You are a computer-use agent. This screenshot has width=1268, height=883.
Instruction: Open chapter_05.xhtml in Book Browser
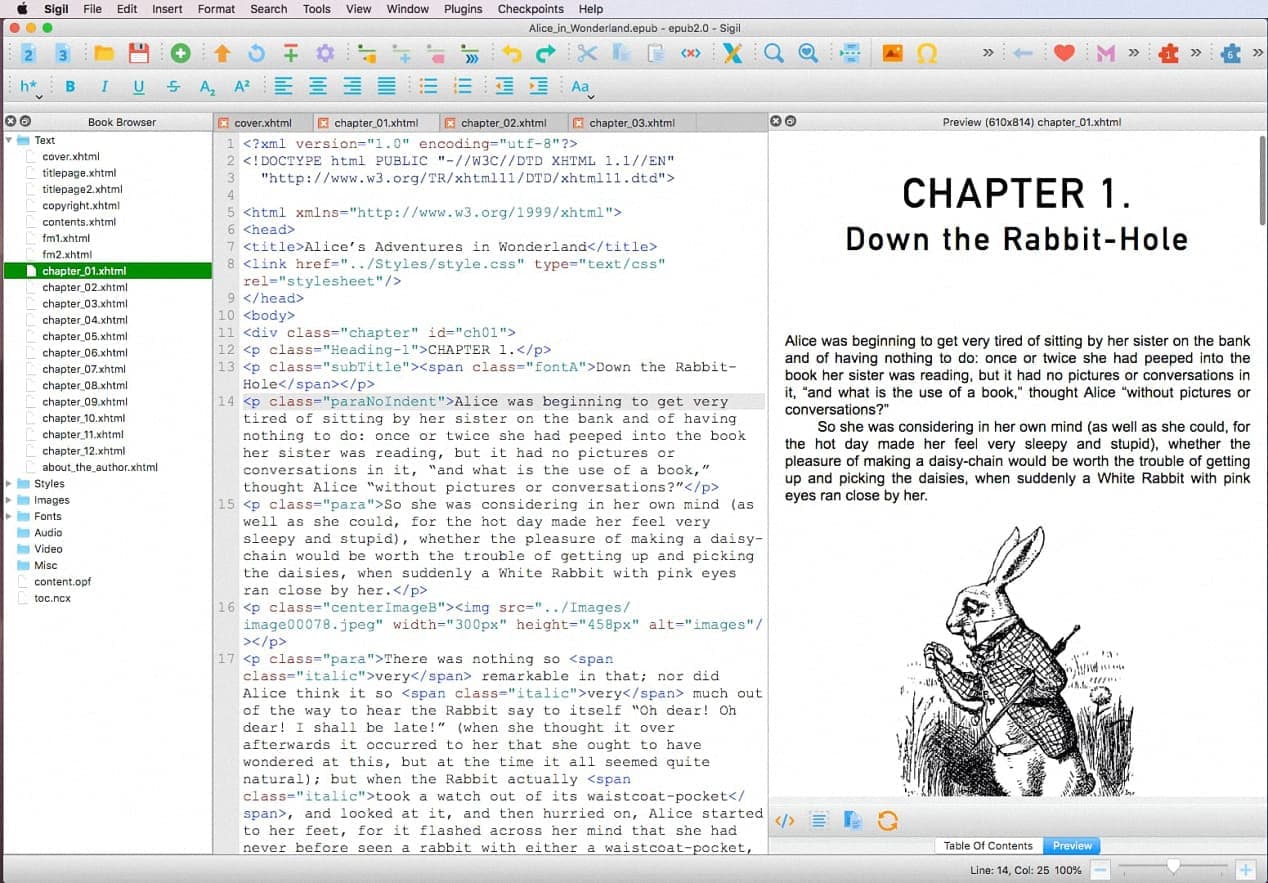pyautogui.click(x=84, y=336)
